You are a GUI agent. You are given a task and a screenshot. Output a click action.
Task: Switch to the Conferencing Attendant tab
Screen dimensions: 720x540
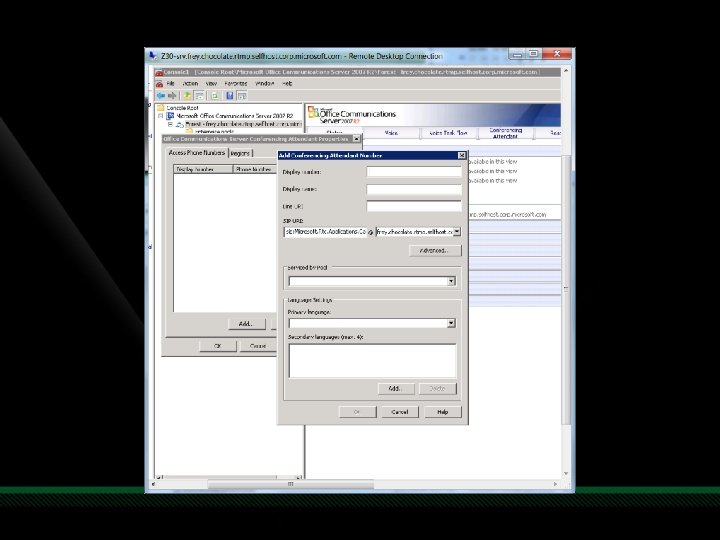tap(506, 133)
